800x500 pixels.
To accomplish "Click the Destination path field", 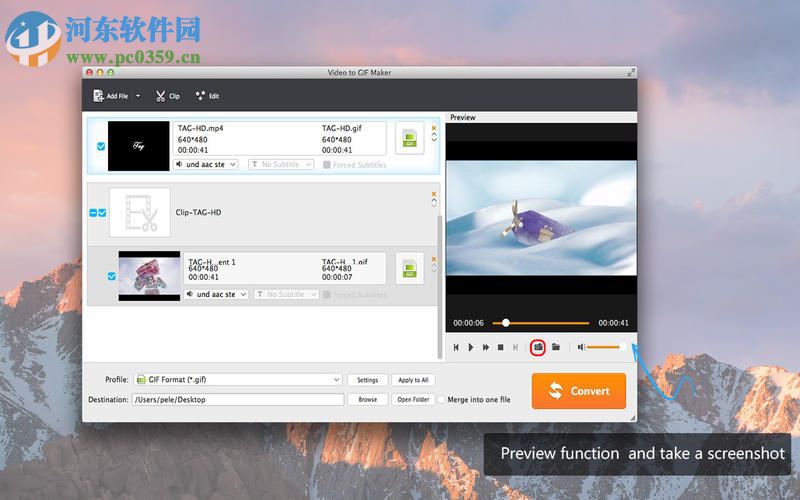I will pos(238,399).
